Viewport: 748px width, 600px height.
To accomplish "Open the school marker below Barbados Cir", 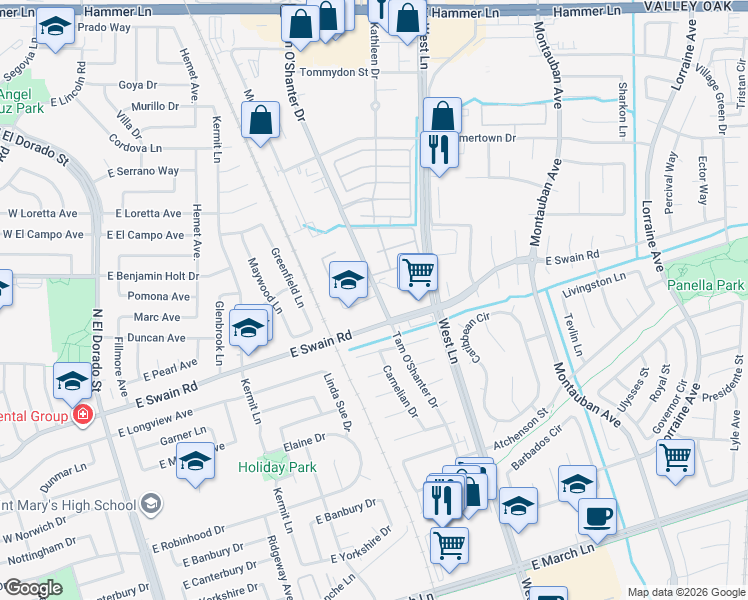I will pos(519,507).
